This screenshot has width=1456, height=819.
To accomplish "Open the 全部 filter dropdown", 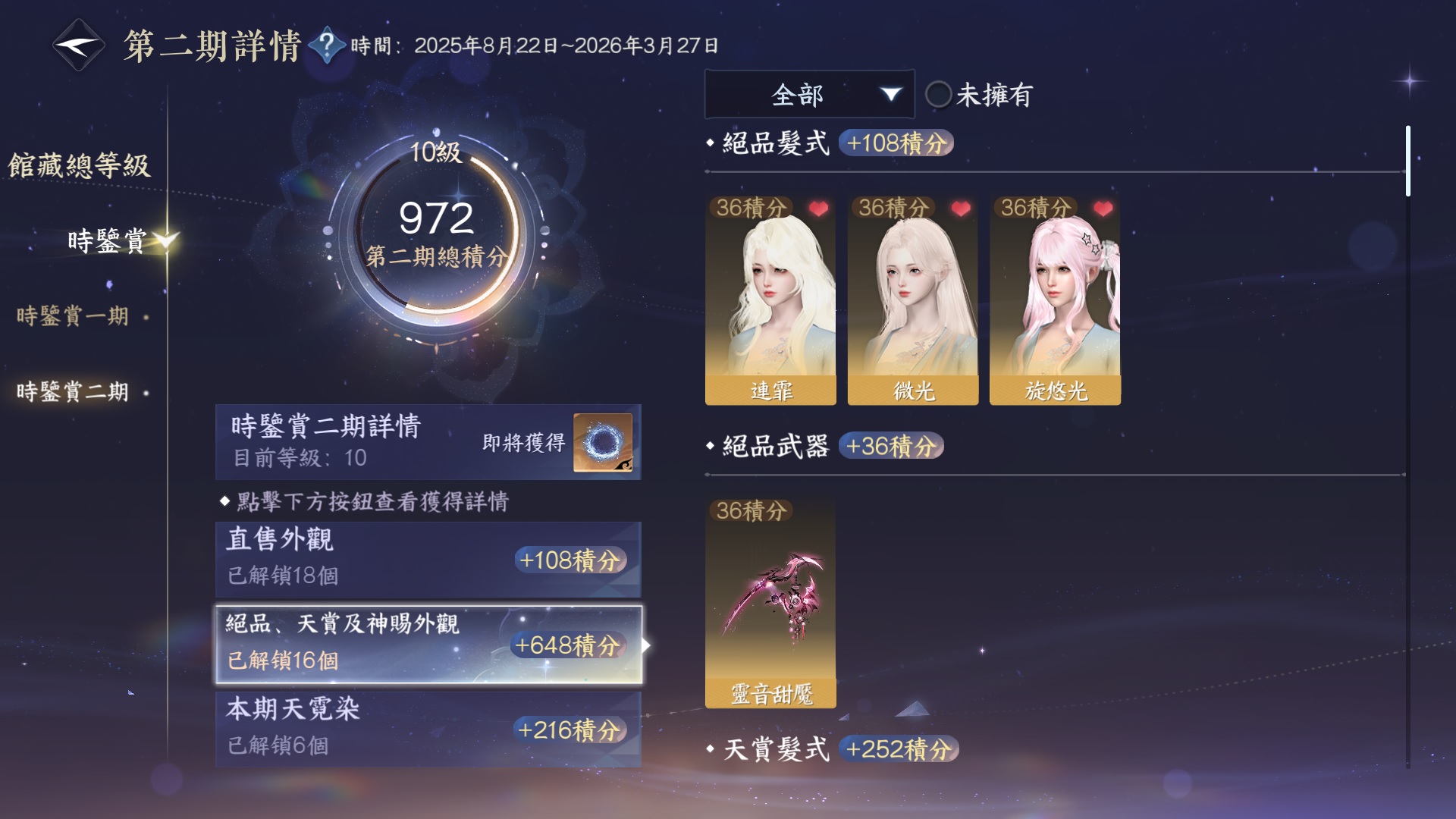I will coord(809,94).
